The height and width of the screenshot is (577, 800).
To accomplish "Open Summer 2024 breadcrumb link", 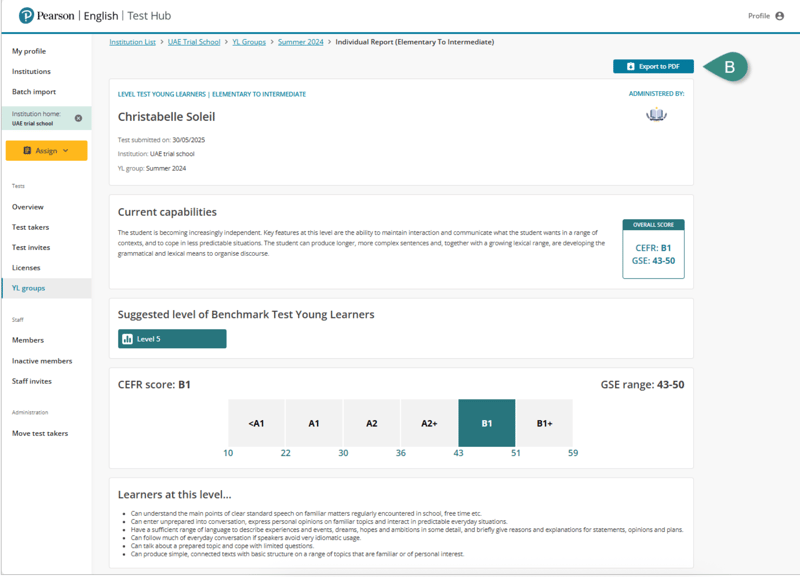I will click(301, 42).
